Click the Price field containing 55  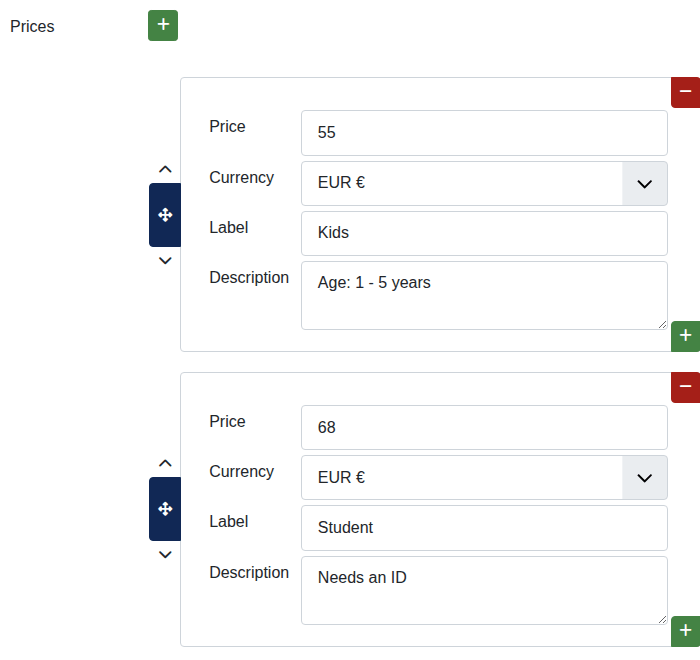483,132
